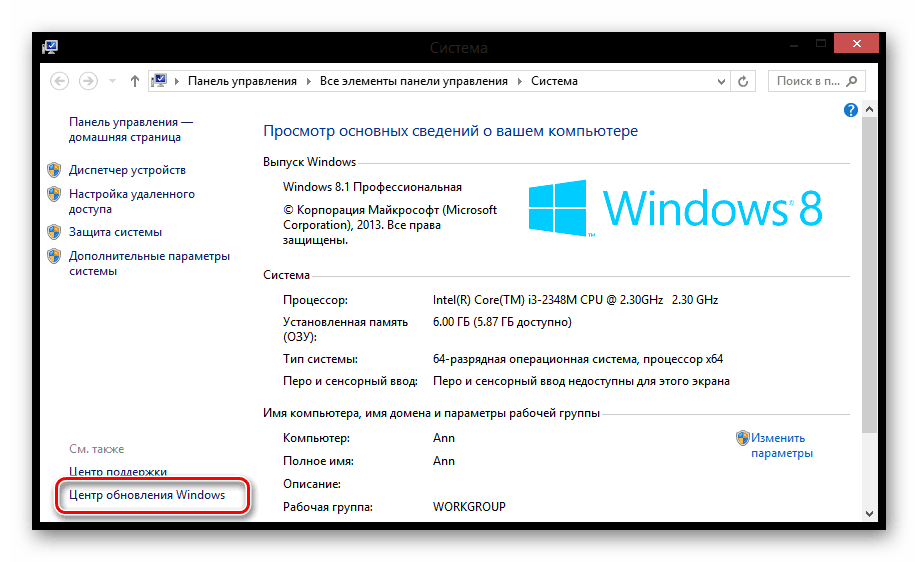Image resolution: width=918 pixels, height=562 pixels.
Task: Go up one level with Up arrow
Action: (x=135, y=81)
